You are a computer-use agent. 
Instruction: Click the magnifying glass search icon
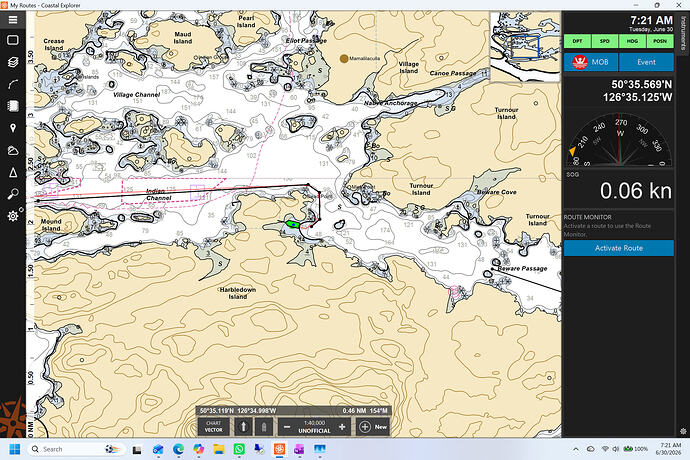coord(13,194)
